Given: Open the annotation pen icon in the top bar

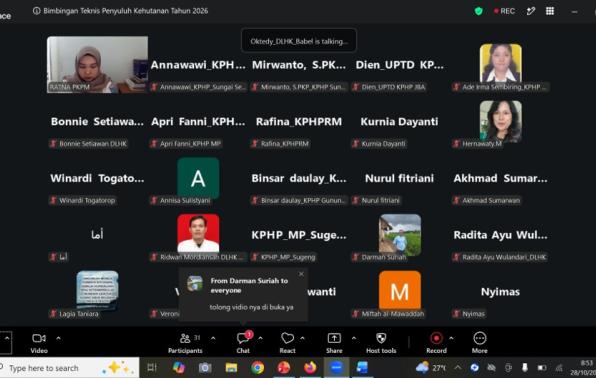Looking at the screenshot, I should 531,11.
